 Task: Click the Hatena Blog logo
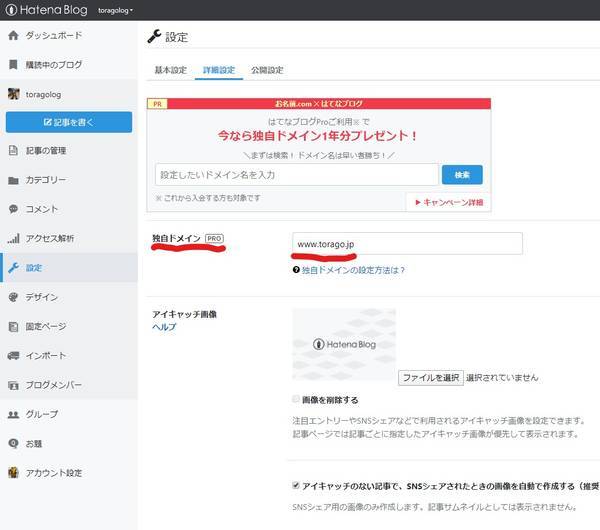tap(47, 10)
